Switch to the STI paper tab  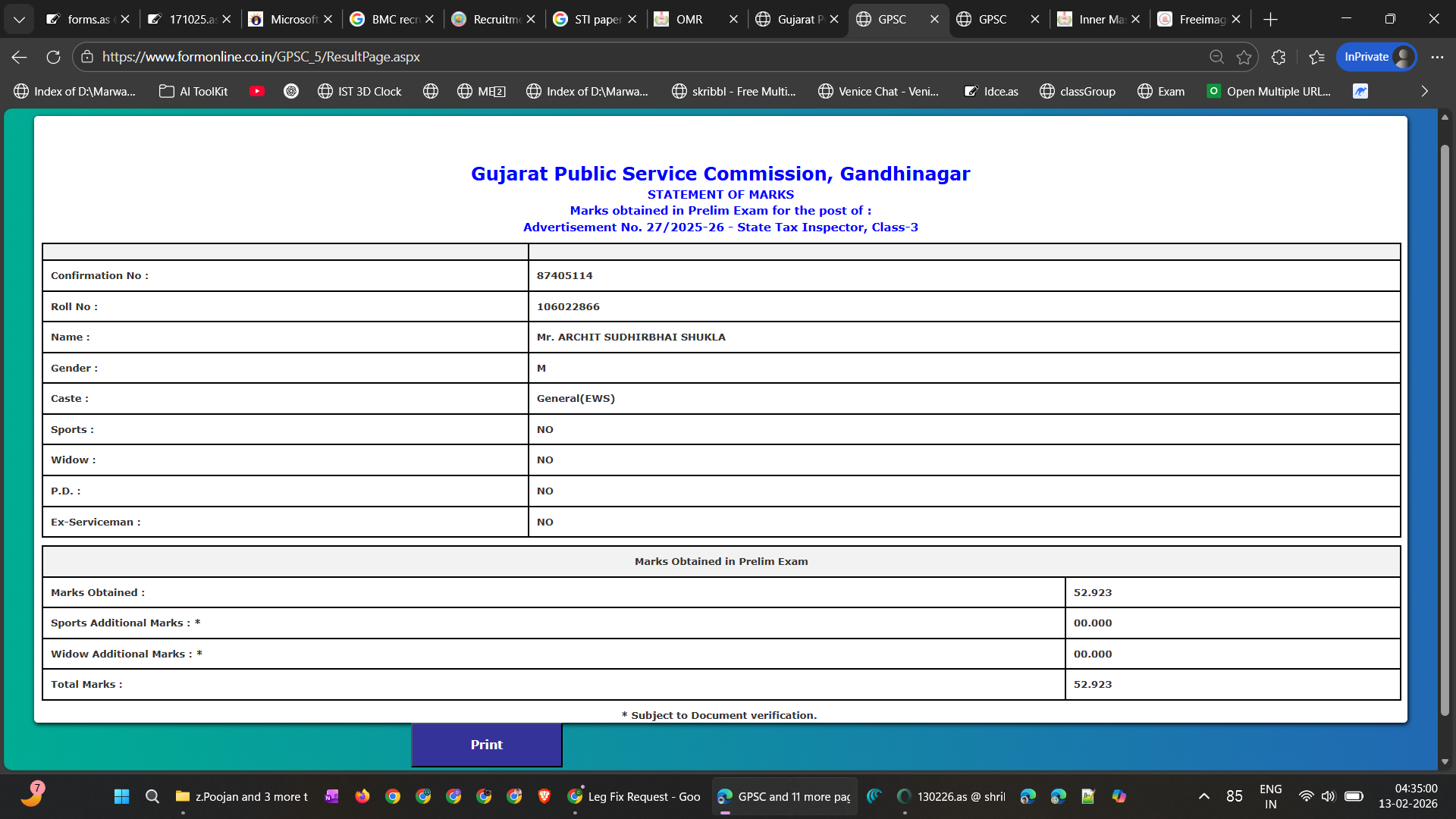pos(597,19)
